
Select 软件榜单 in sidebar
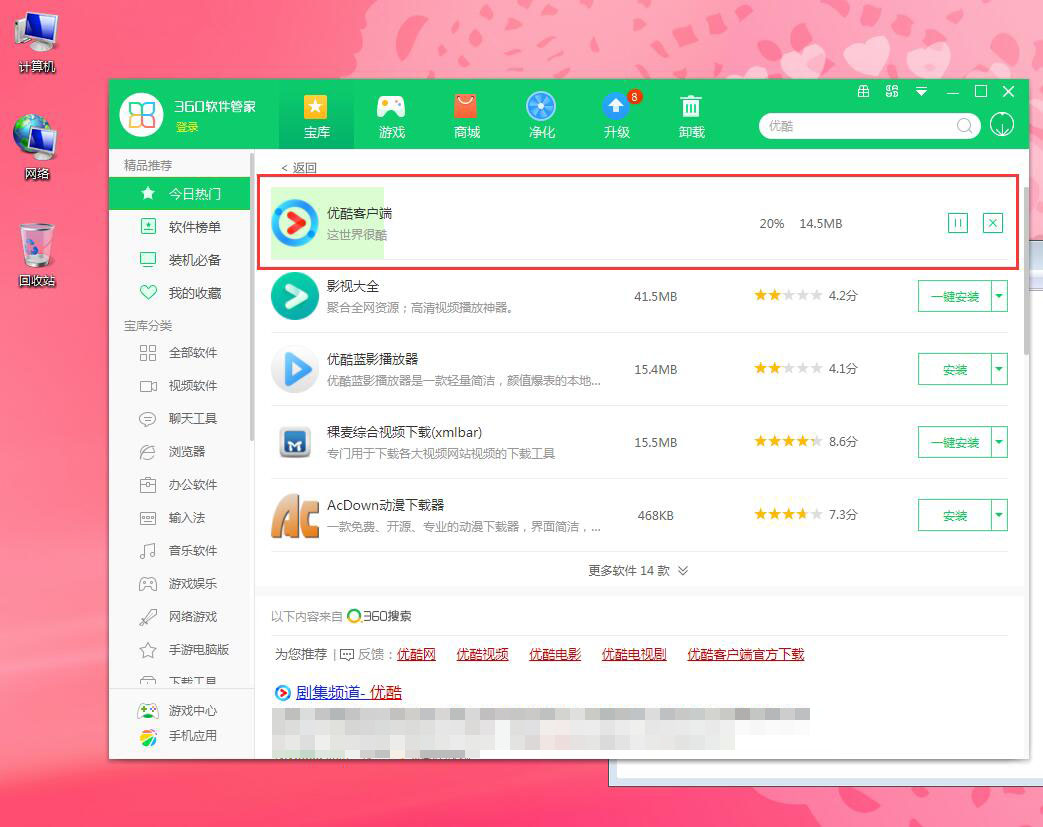click(x=180, y=227)
